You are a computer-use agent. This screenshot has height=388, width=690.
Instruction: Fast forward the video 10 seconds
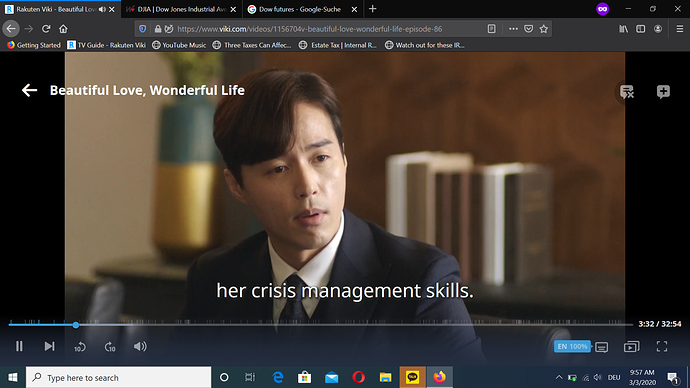point(110,347)
